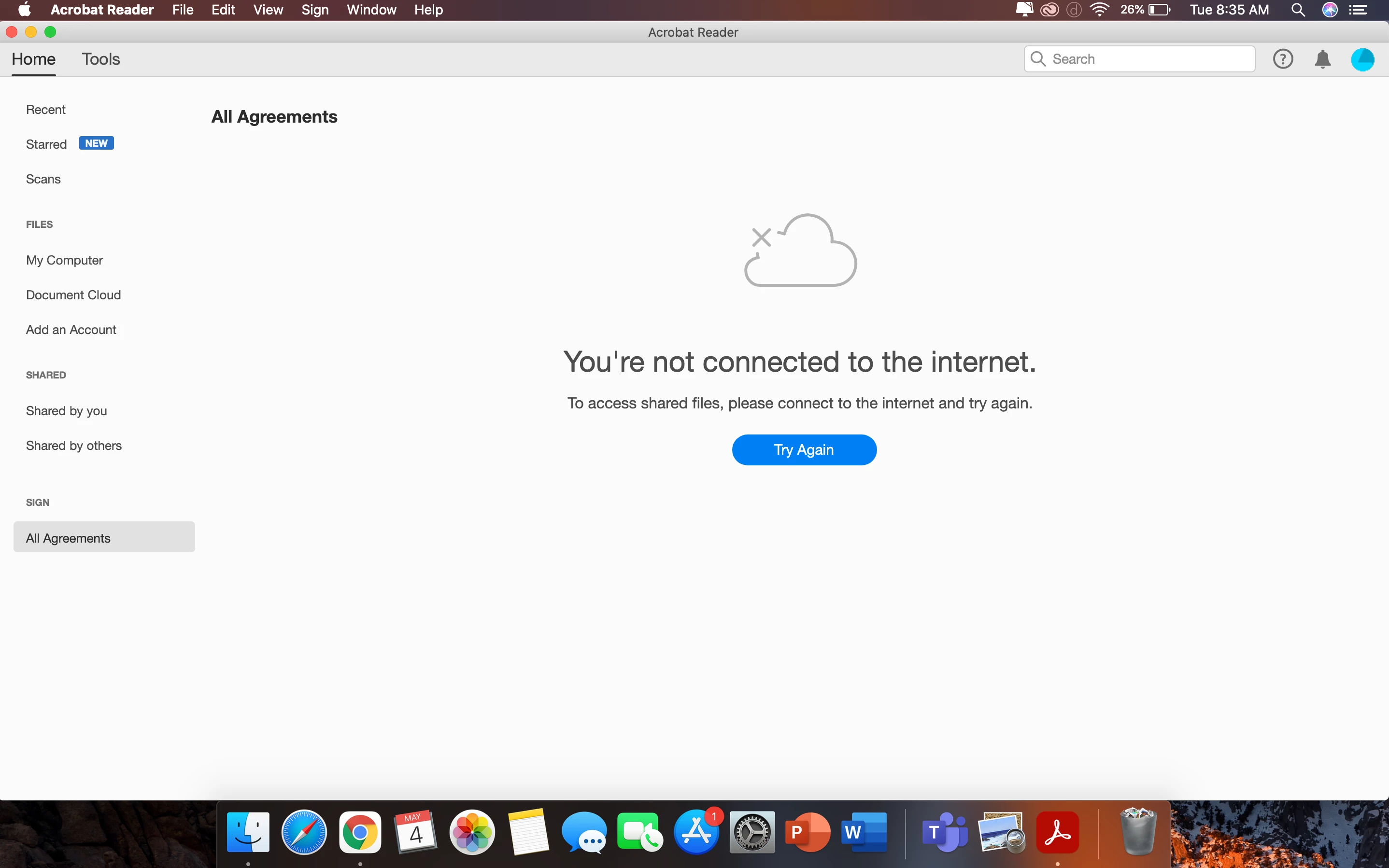This screenshot has height=868, width=1389.
Task: Select Add an Account in the sidebar
Action: tap(71, 330)
